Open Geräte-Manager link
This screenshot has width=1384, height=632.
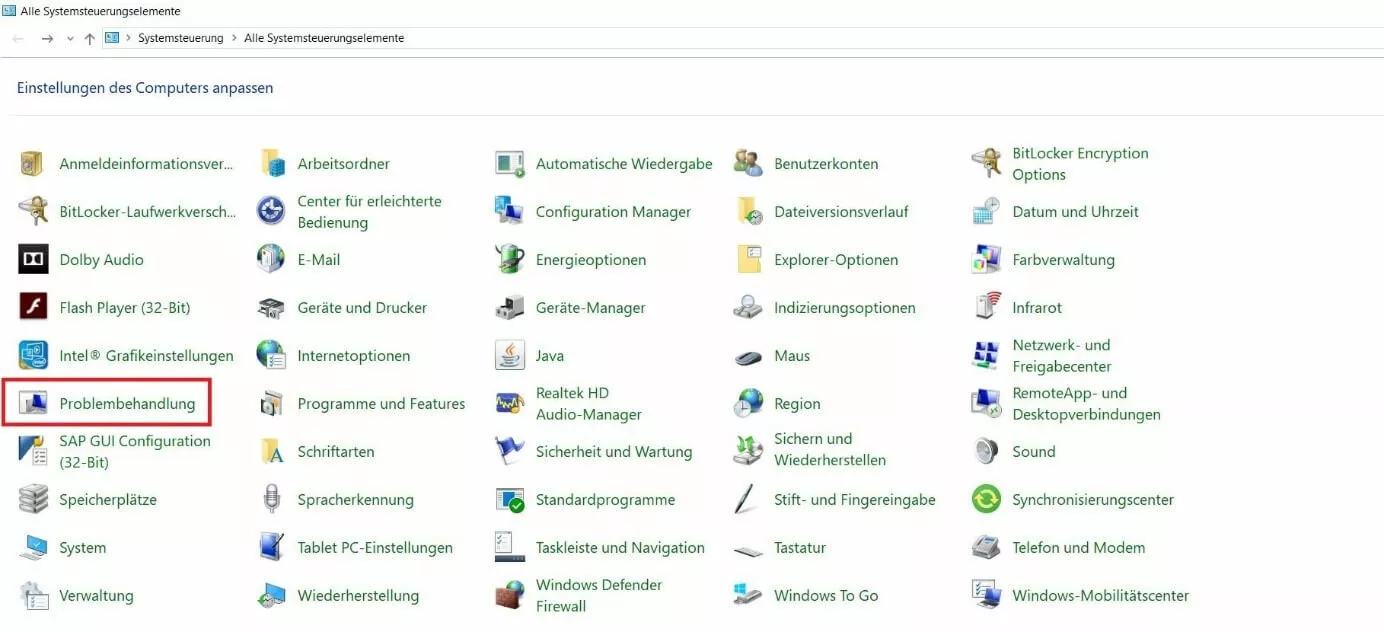[590, 308]
